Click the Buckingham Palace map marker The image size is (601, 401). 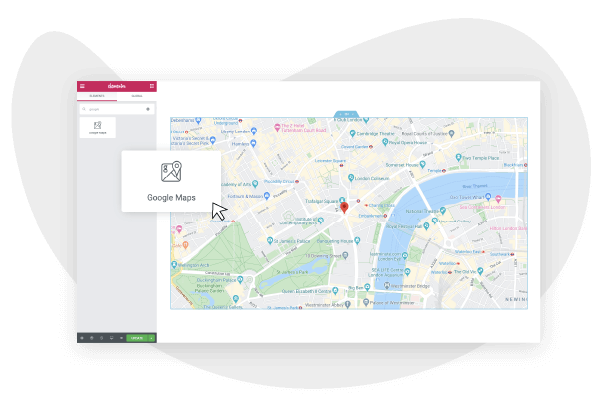[240, 279]
